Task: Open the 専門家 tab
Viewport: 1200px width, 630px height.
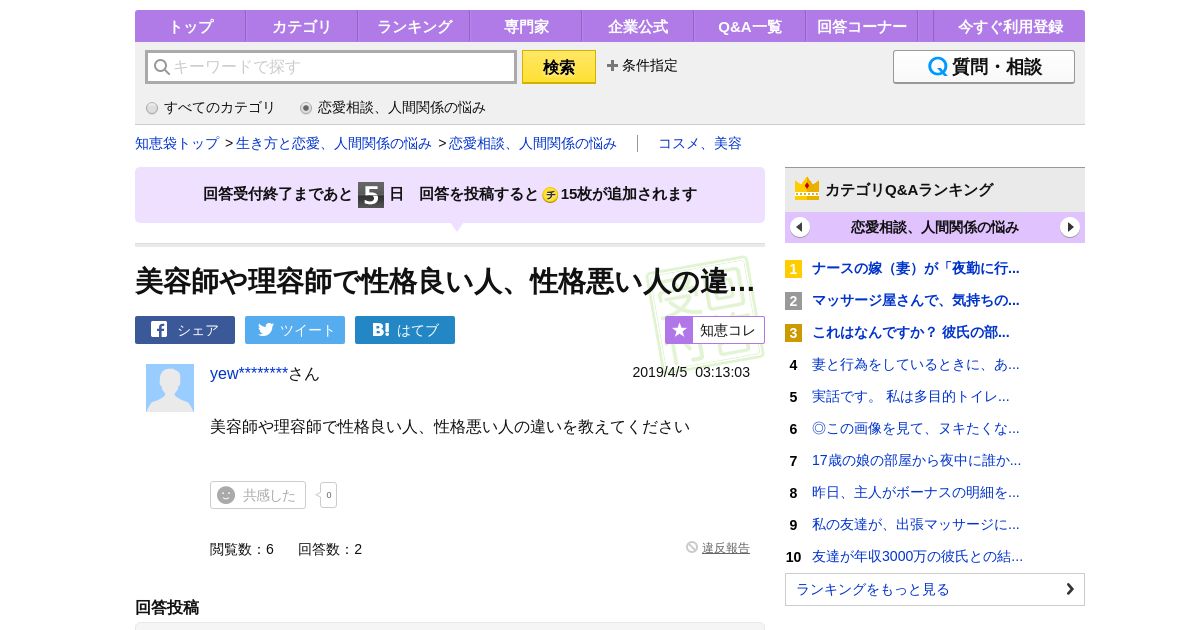Action: click(526, 26)
